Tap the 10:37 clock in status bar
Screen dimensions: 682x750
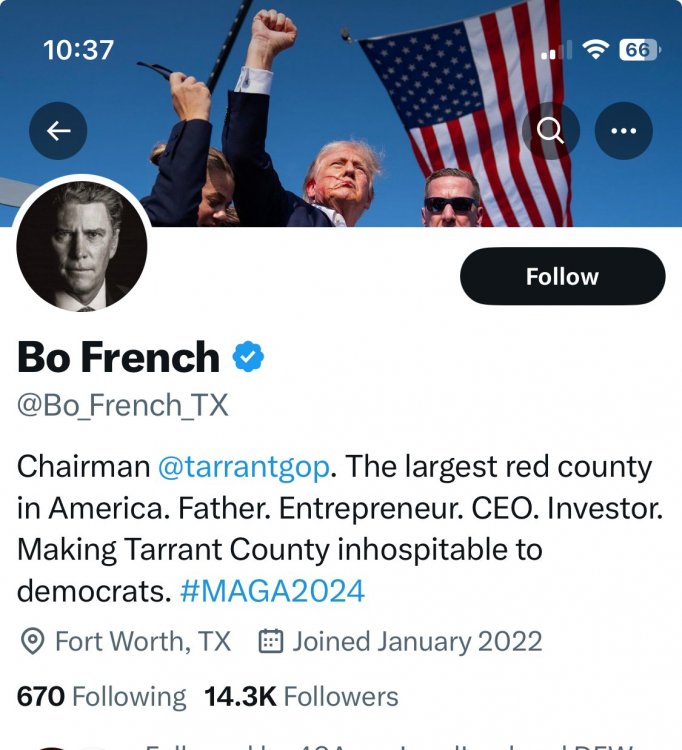[x=78, y=49]
